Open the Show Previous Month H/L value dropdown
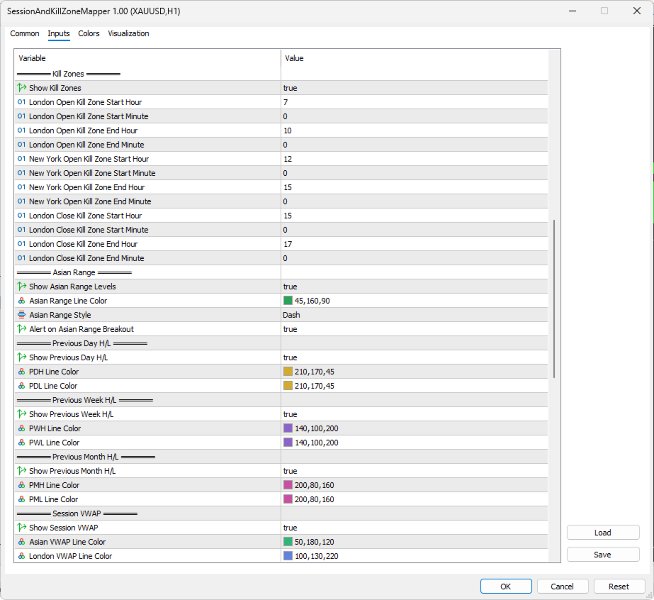The image size is (654, 600). 414,471
